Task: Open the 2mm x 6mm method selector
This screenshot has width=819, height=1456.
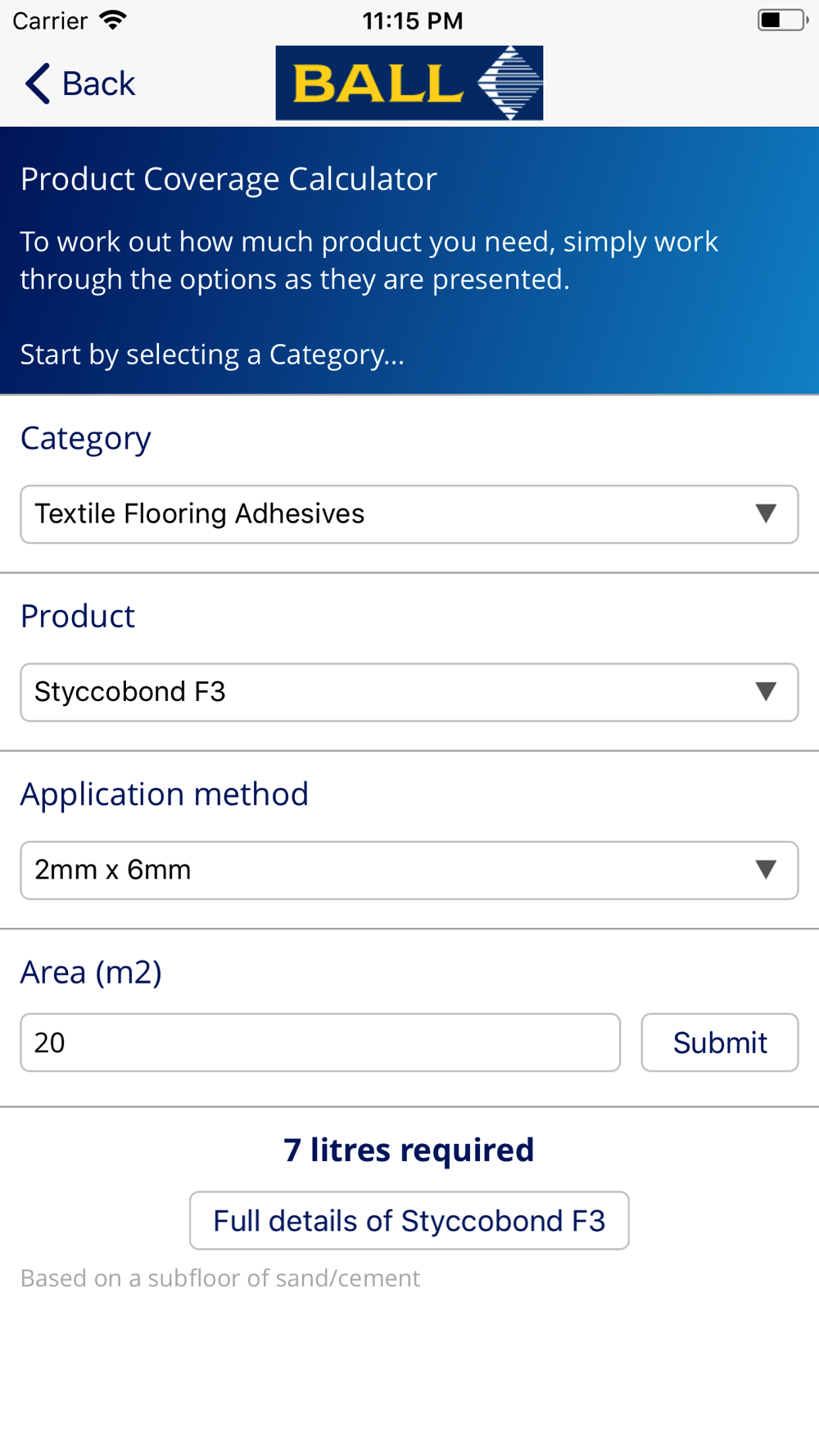Action: [393, 870]
